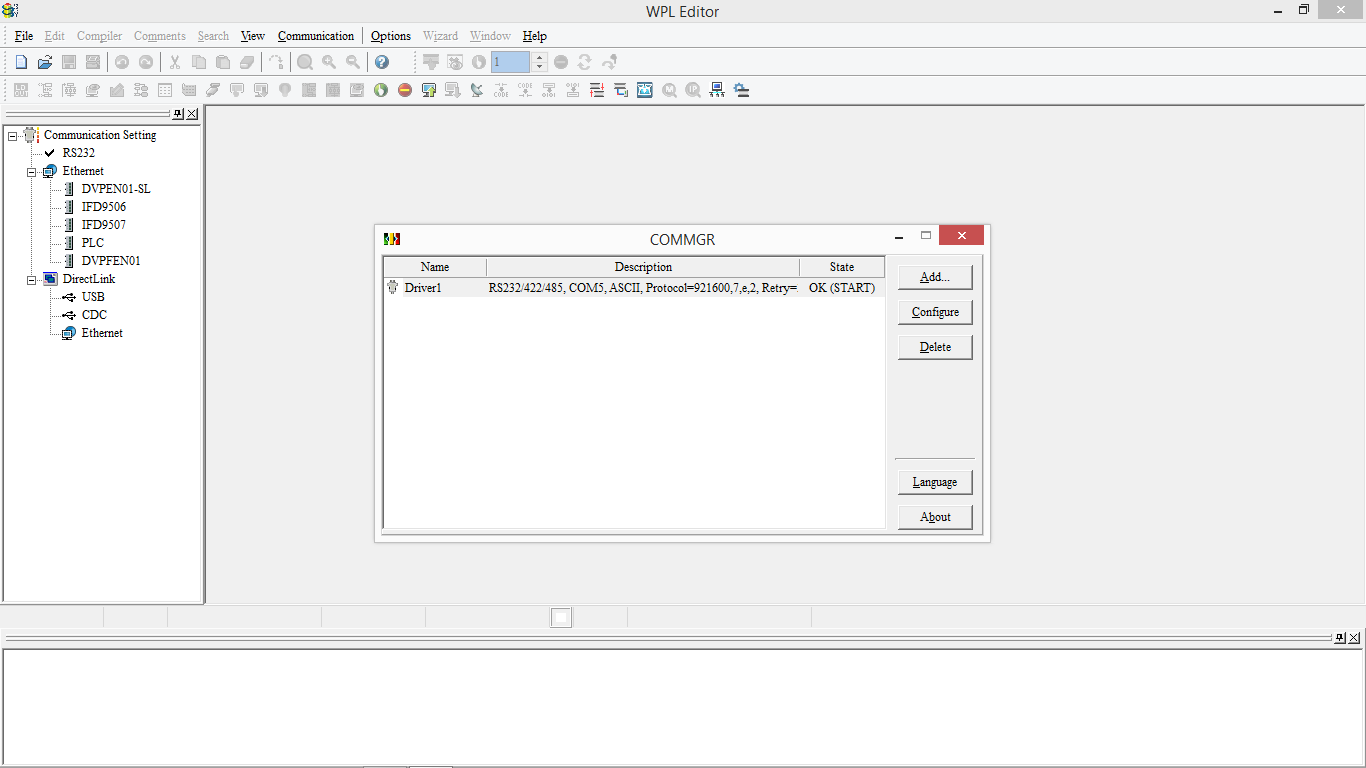The image size is (1366, 768).
Task: Click Configure button in COMMGR
Action: (x=935, y=312)
